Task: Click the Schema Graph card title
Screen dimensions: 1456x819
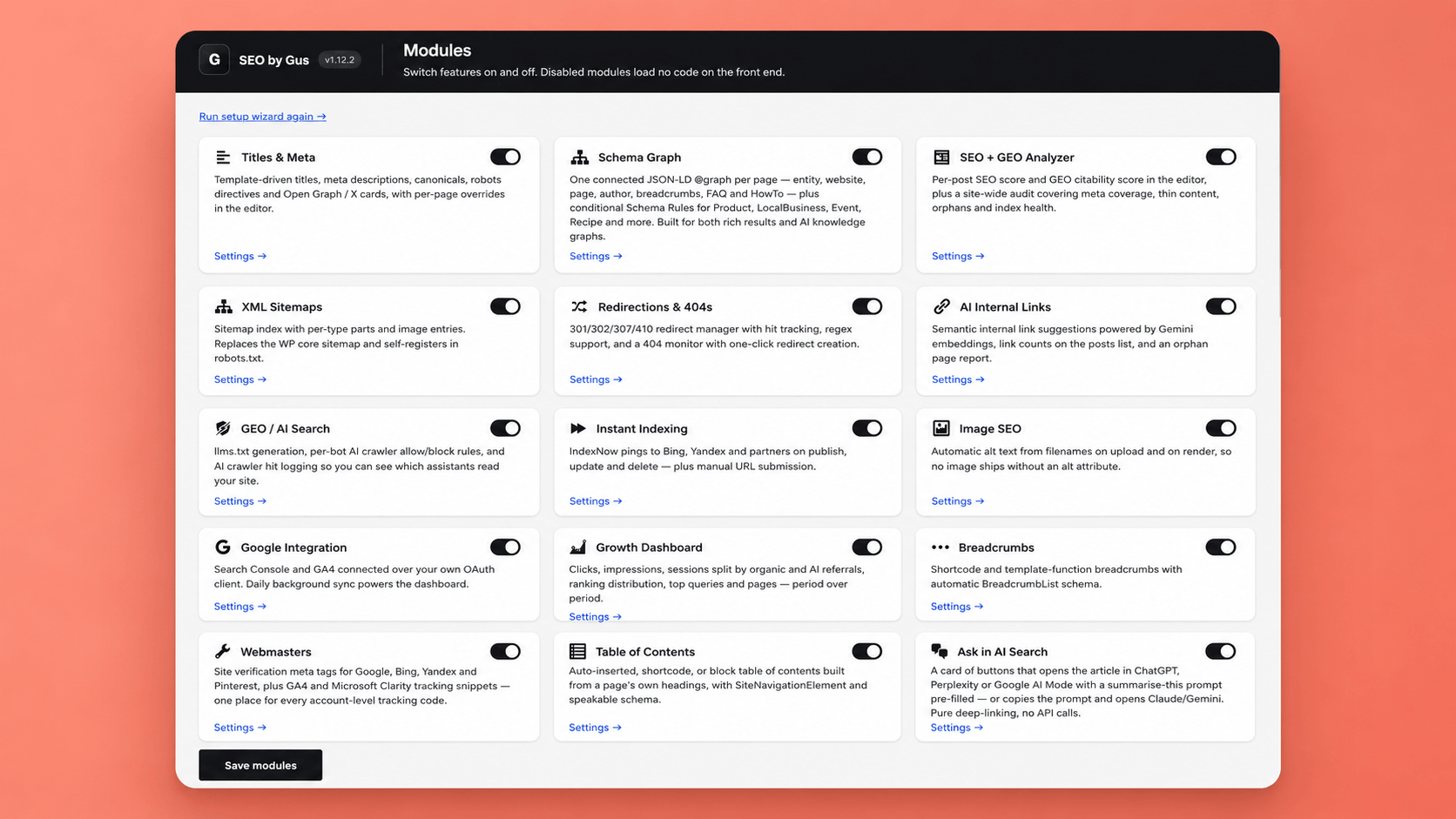Action: coord(639,158)
